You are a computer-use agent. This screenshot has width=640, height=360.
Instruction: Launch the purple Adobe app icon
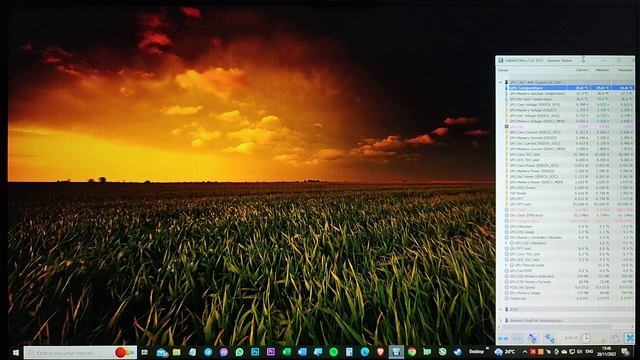pyautogui.click(x=271, y=352)
